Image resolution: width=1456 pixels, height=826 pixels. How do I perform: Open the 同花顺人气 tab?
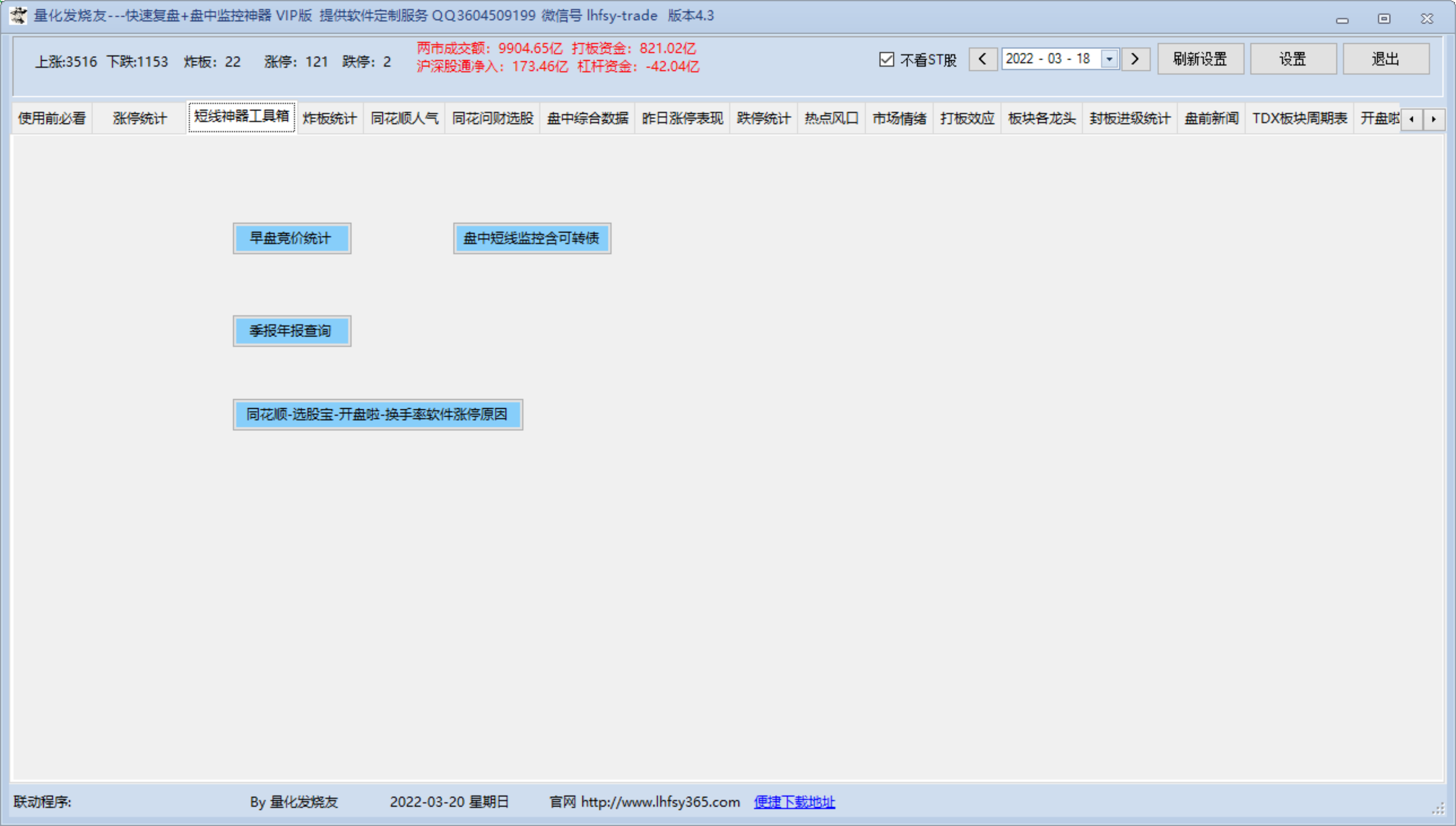(405, 119)
